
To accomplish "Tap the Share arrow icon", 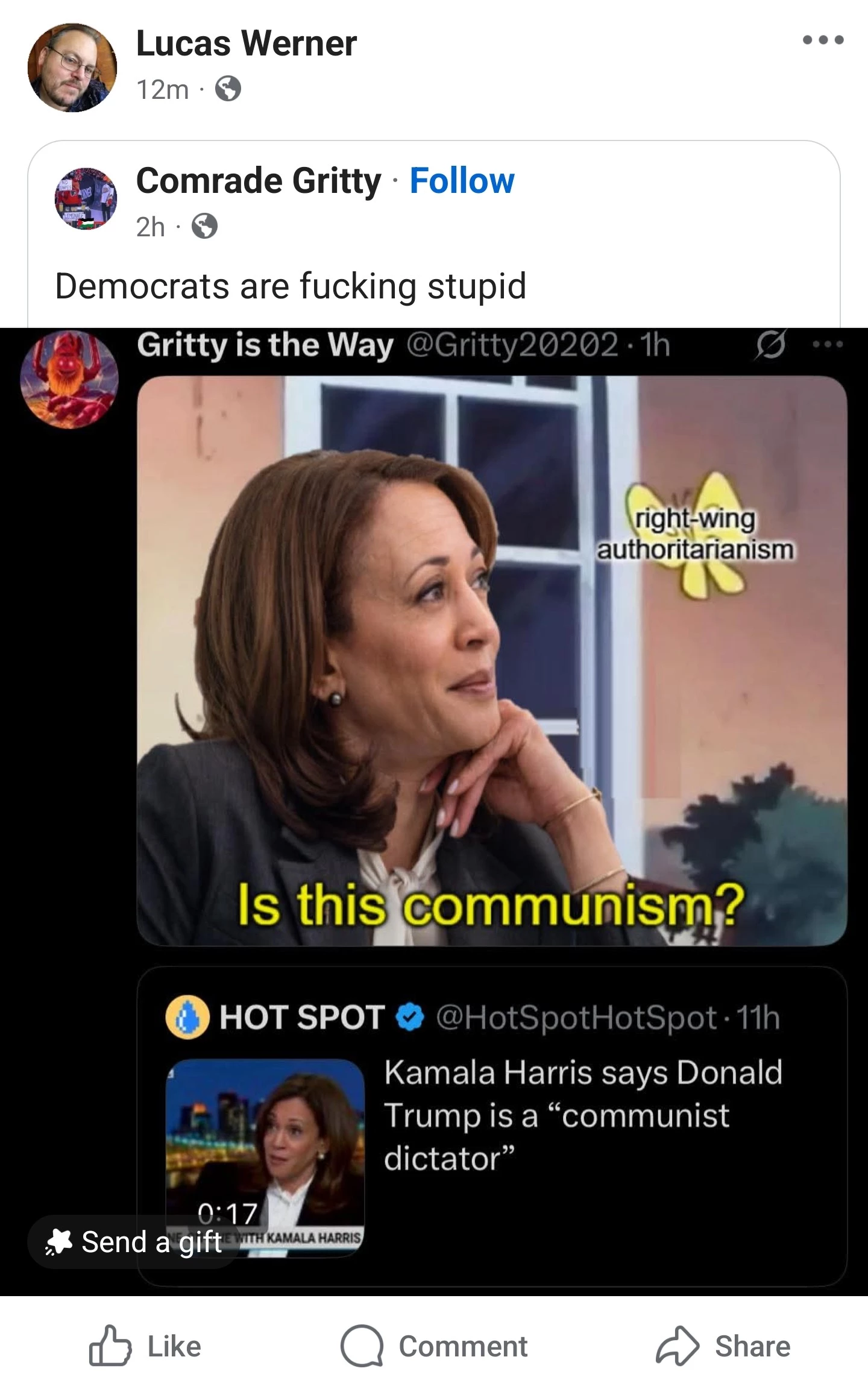I will [678, 1346].
